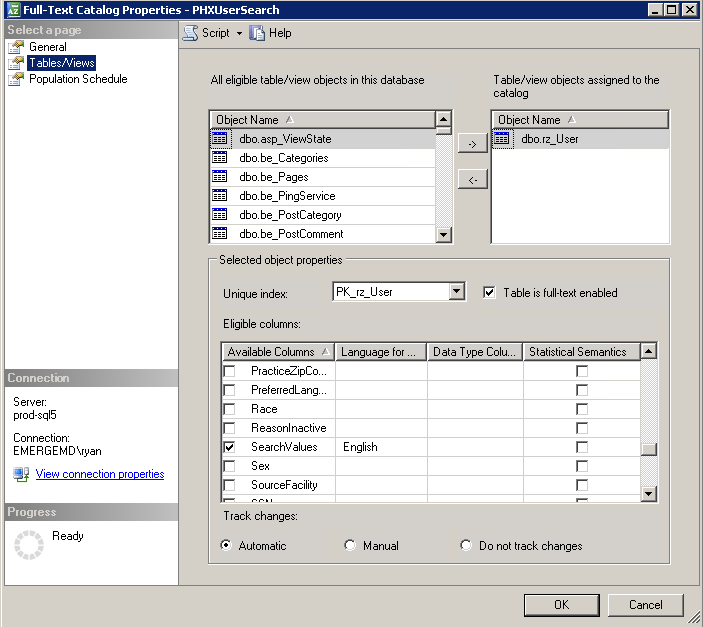
Task: Move eligible objects list up with the arrow
Action: click(443, 119)
